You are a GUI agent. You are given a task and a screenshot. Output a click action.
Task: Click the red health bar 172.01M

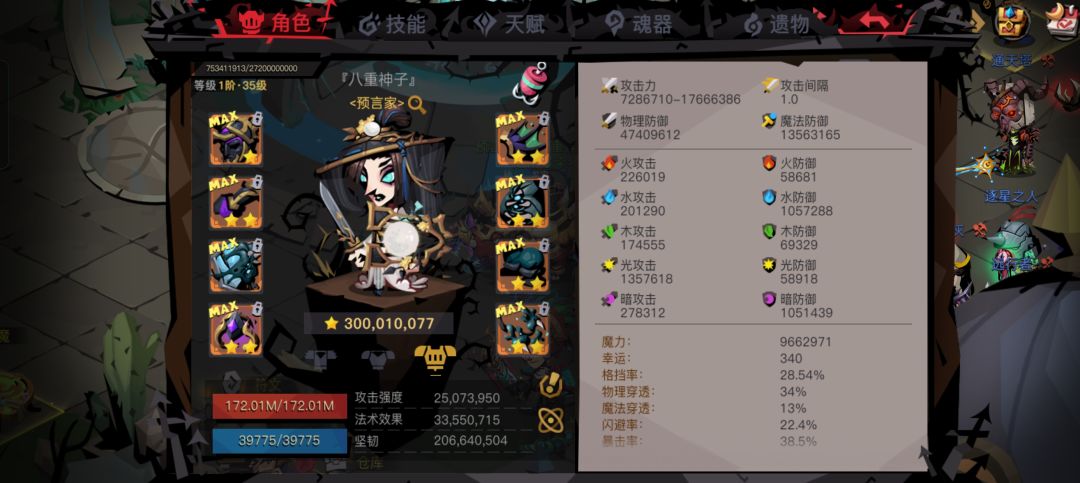click(x=280, y=406)
